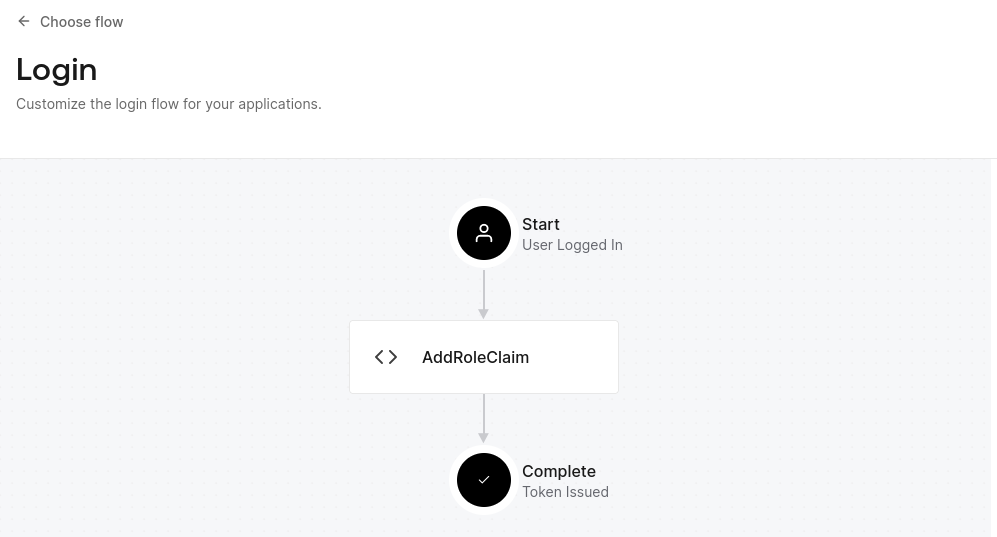Screen dimensions: 997x537
Task: Select the code brackets icon on AddRoleClaim
Action: 386,357
